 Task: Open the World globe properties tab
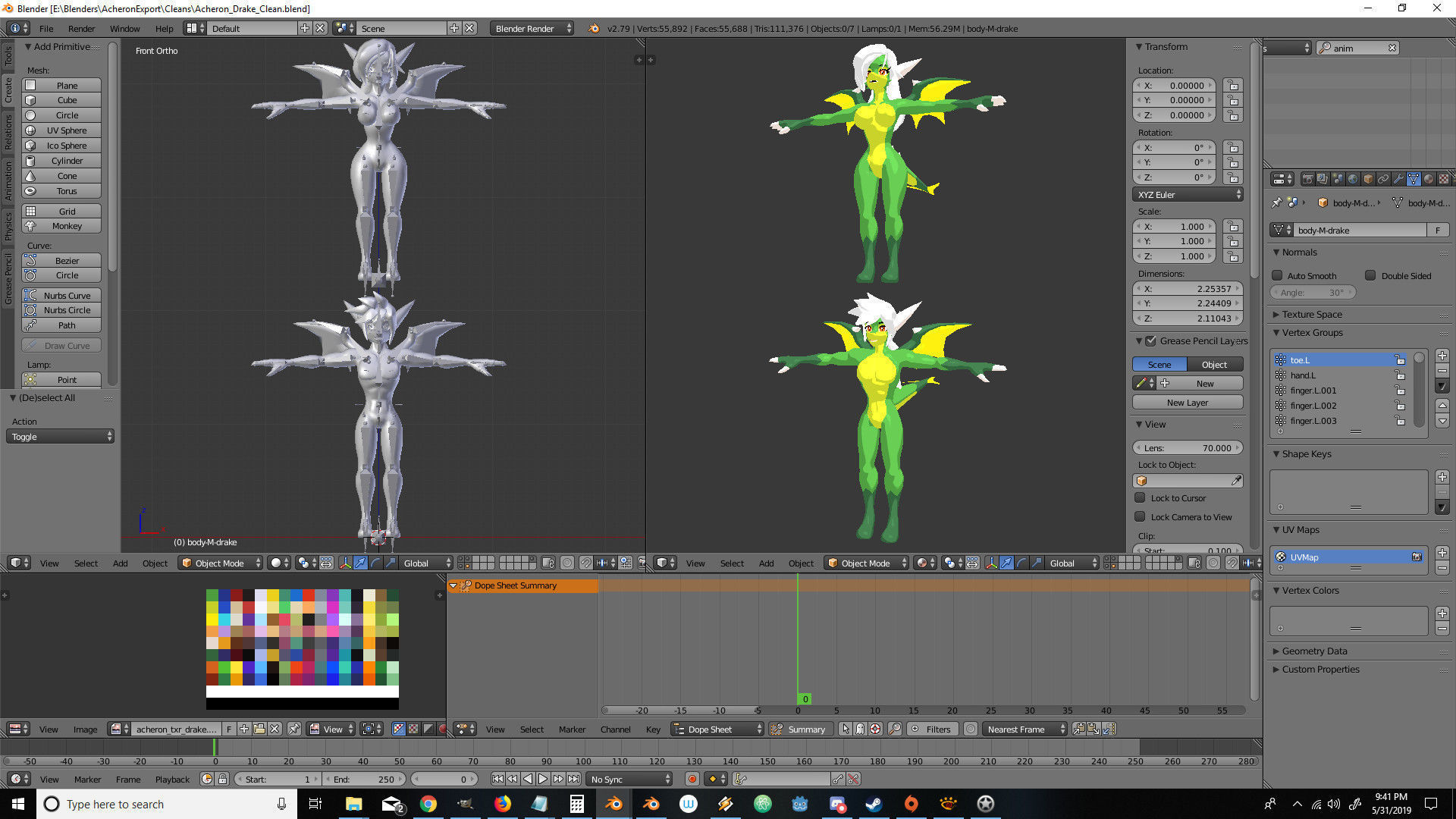(1353, 179)
